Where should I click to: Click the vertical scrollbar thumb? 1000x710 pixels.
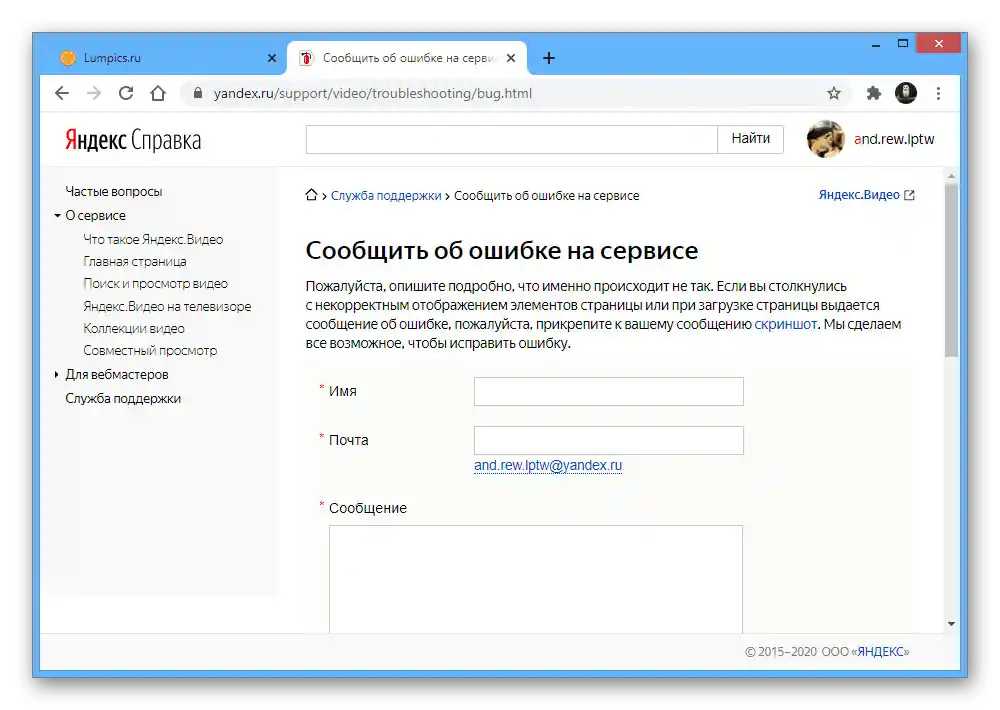coord(951,270)
